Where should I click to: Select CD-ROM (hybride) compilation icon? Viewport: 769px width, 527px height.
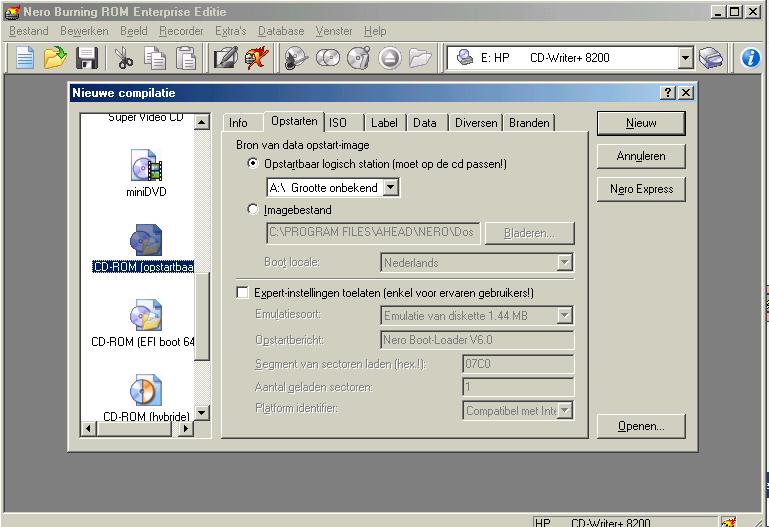[146, 390]
